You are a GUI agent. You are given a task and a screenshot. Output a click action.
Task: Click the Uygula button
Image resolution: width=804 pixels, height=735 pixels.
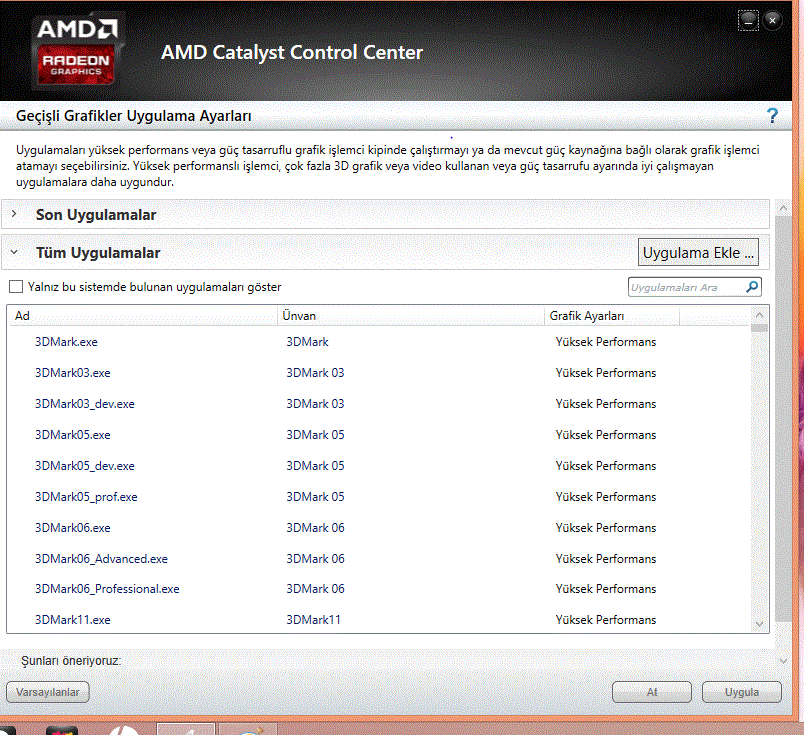(741, 692)
